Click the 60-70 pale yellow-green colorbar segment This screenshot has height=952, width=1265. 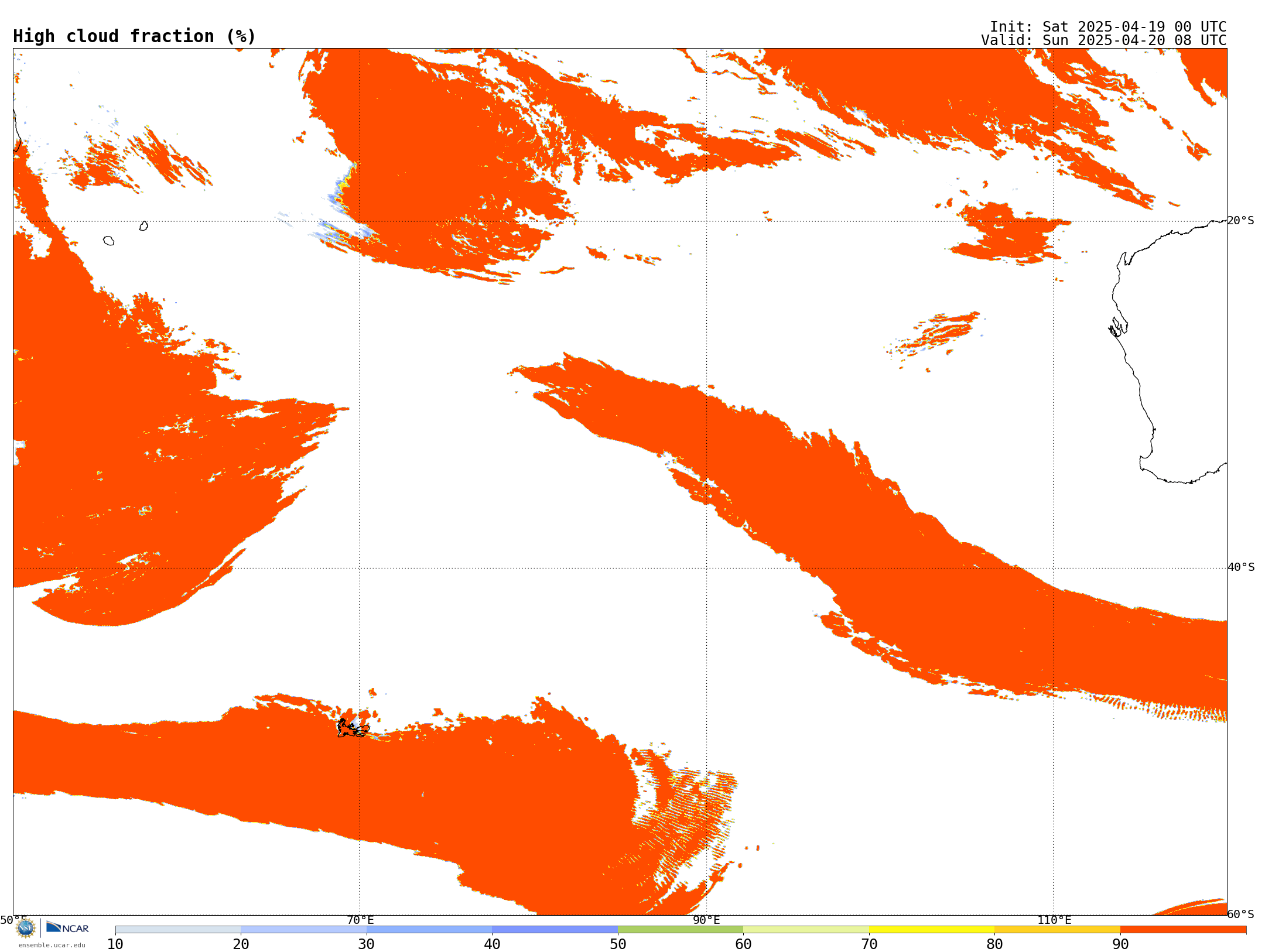(x=806, y=930)
